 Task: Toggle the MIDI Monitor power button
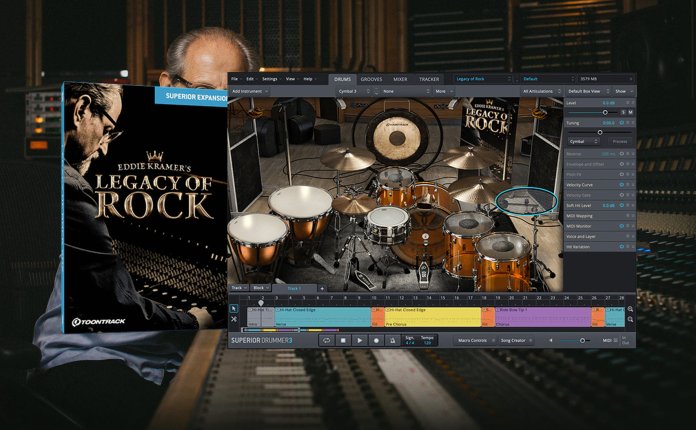point(621,226)
